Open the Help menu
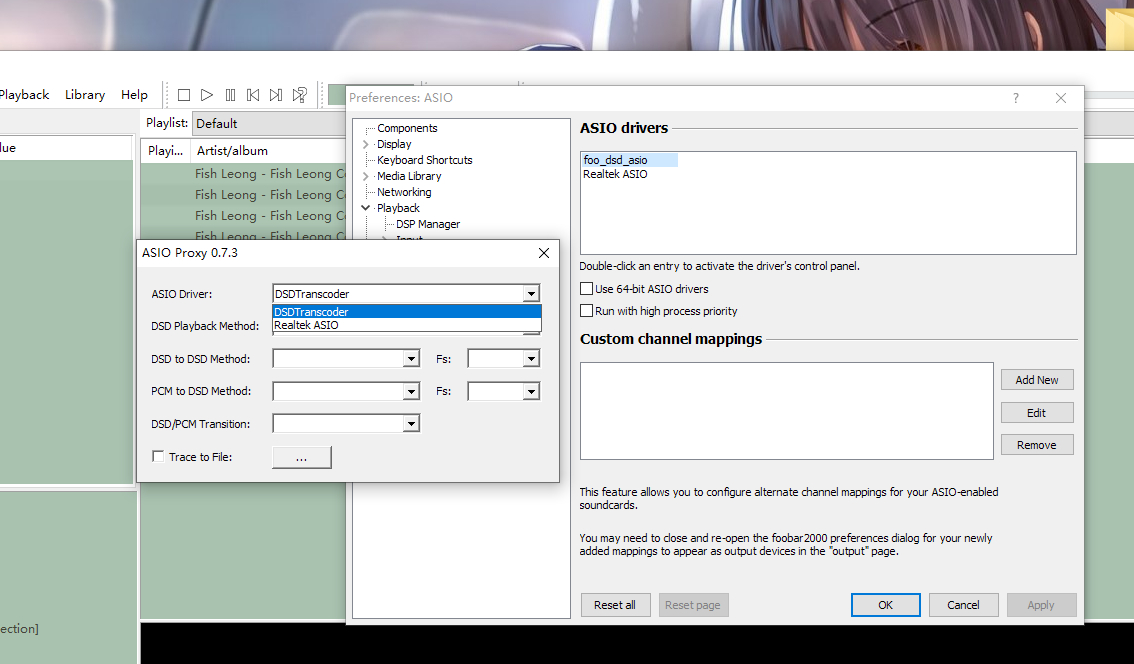1134x664 pixels. coord(134,95)
